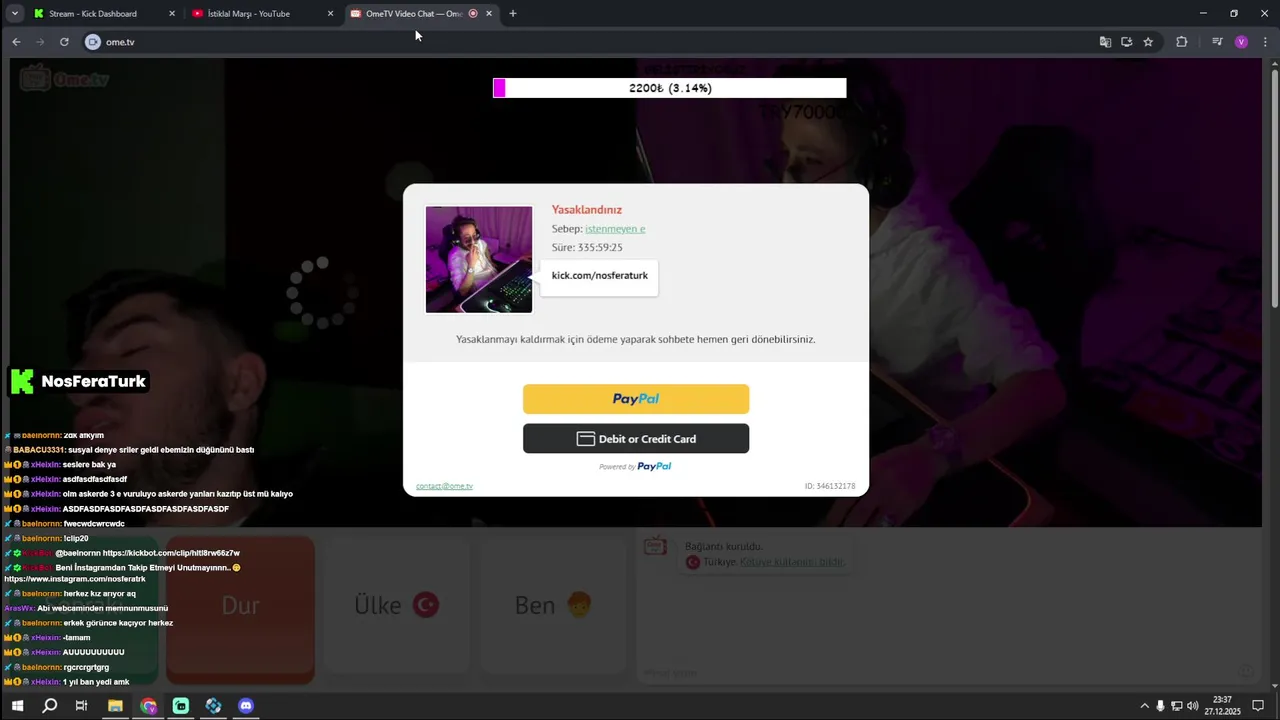Reload the ome.tv page

coord(64,42)
